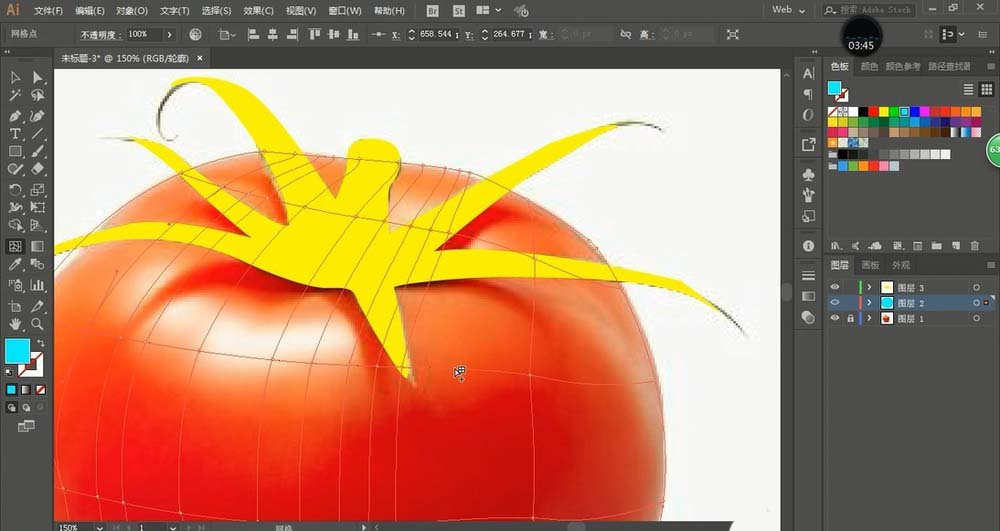Open the Symbols panel club icon
Image resolution: width=1000 pixels, height=531 pixels.
(808, 175)
